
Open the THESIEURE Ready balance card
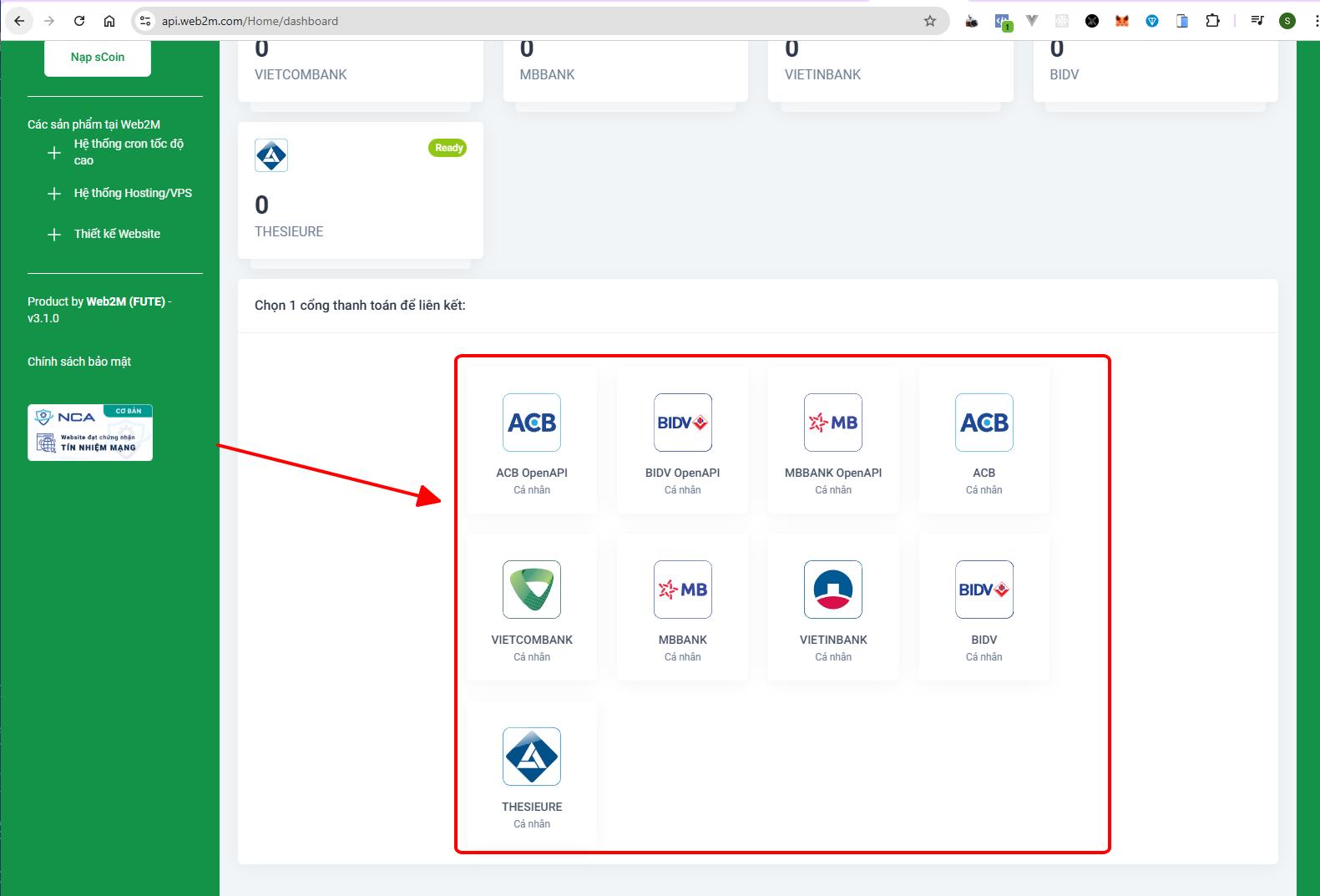point(360,190)
